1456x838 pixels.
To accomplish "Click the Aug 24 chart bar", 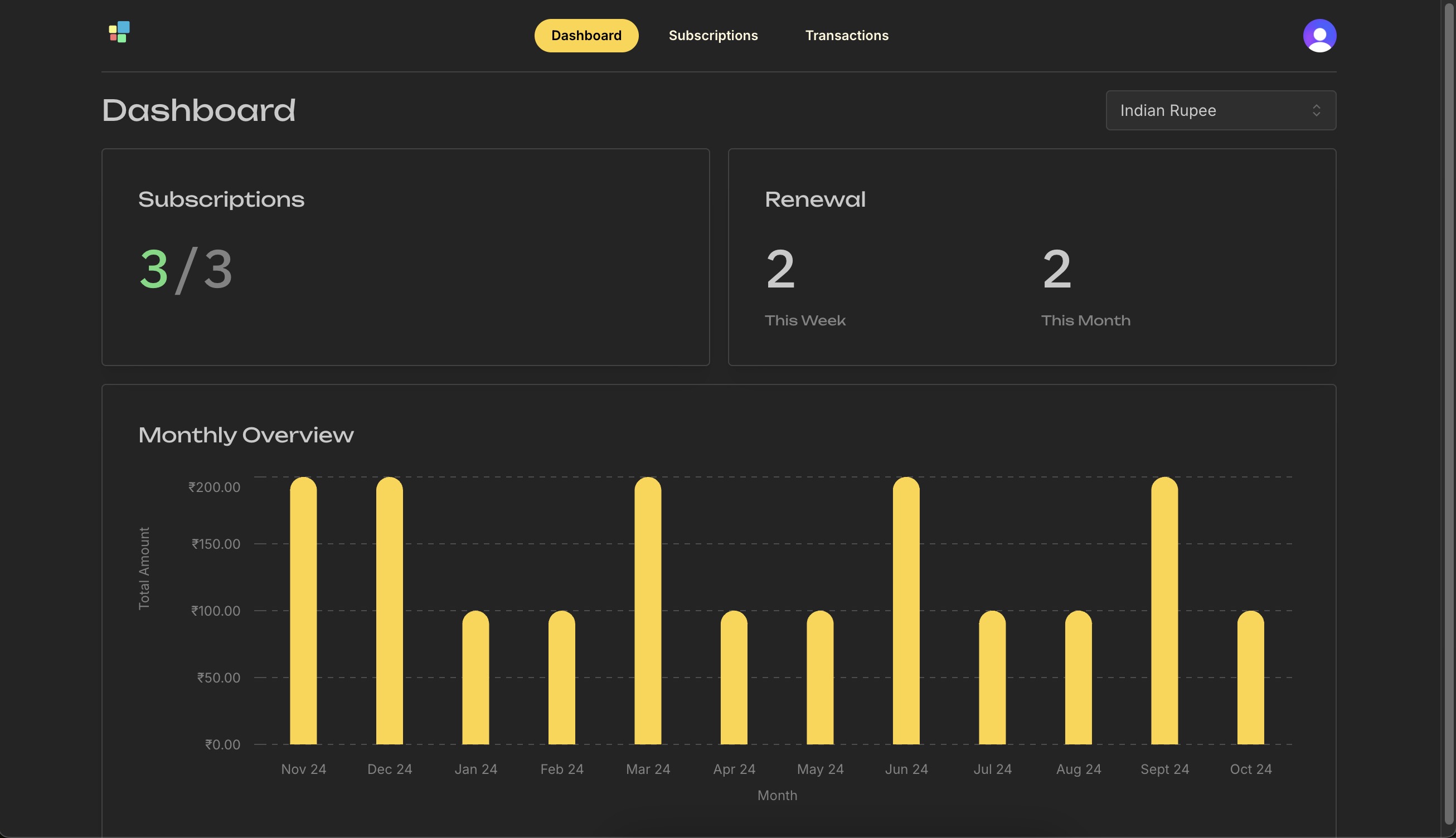I will [1078, 678].
